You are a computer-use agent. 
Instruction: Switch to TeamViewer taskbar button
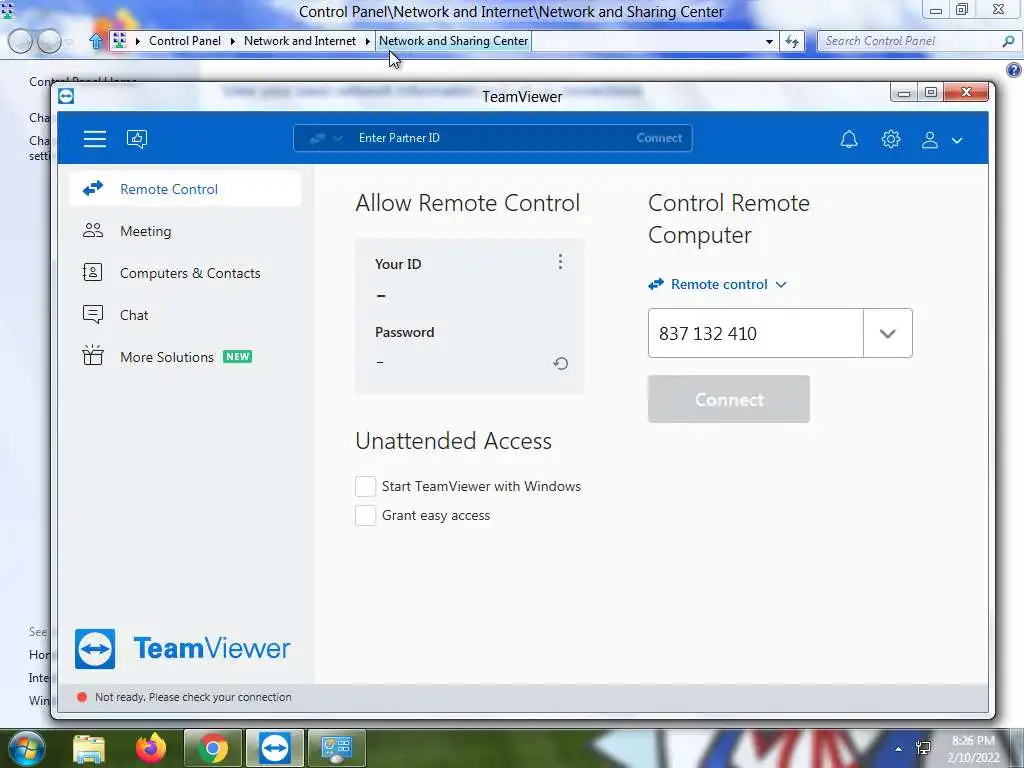(x=274, y=748)
